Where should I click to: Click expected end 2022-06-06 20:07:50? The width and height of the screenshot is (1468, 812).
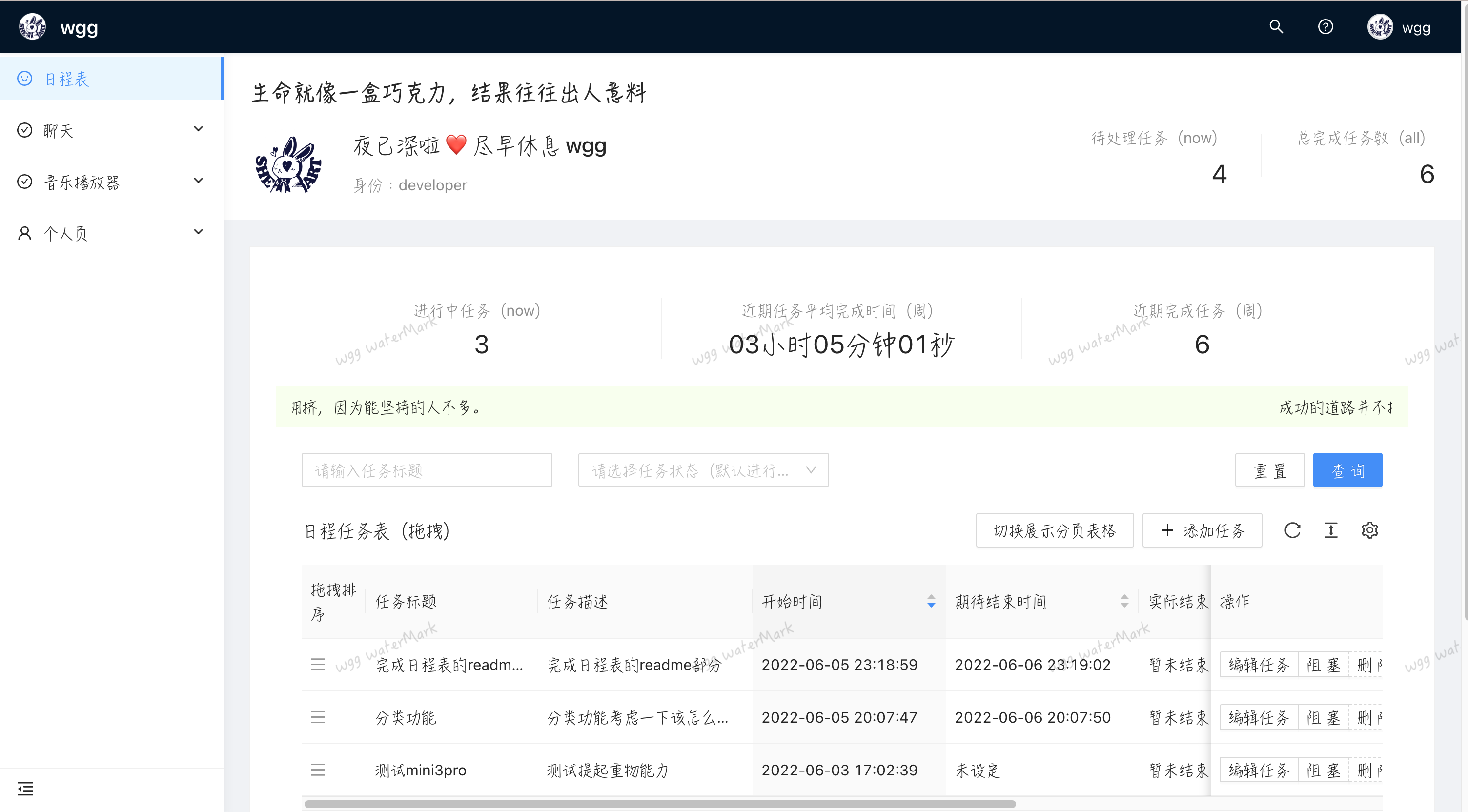pyautogui.click(x=1033, y=717)
